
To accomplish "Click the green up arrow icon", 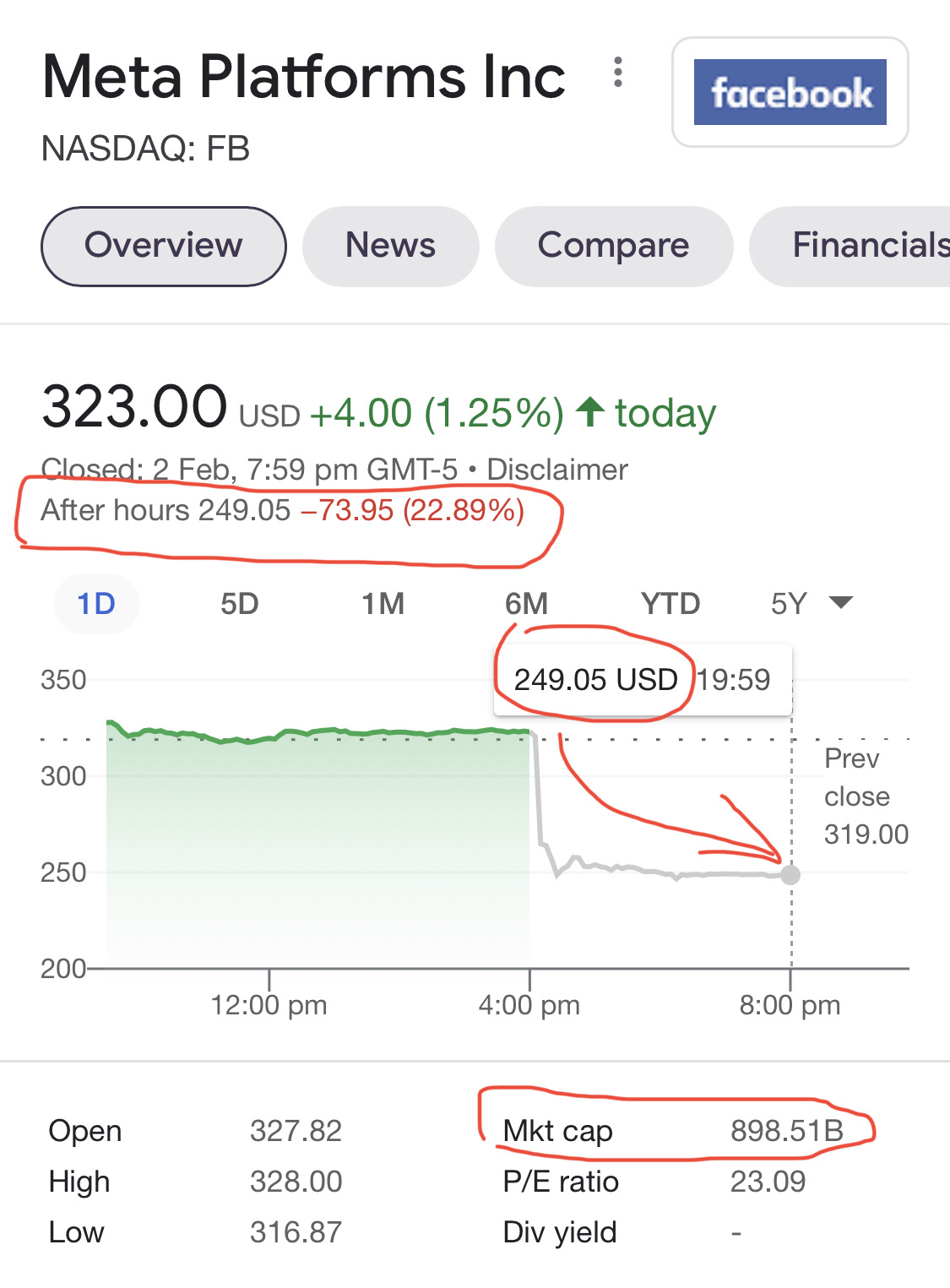I will click(x=590, y=413).
